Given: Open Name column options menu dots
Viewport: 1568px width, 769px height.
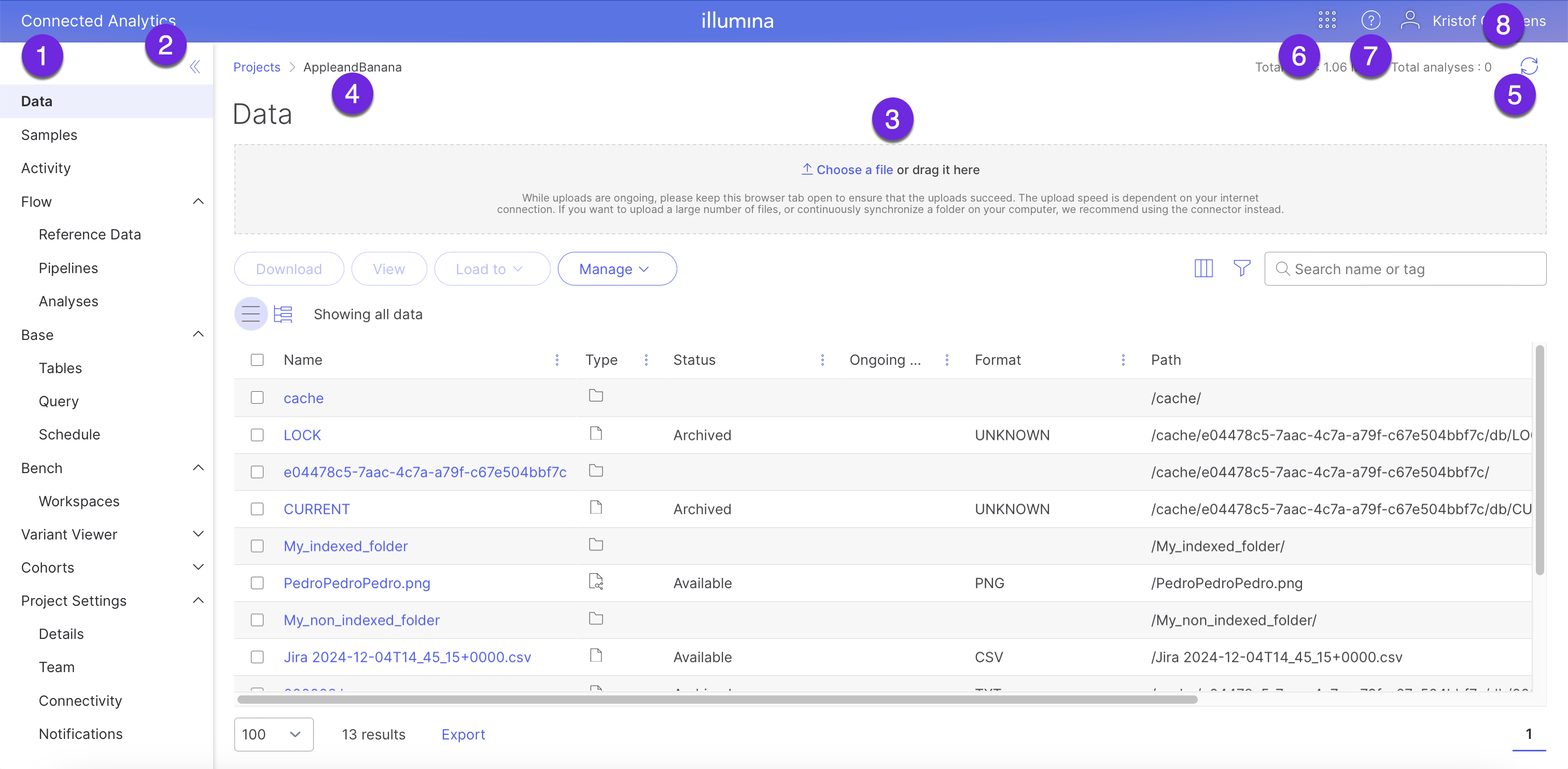Looking at the screenshot, I should (x=556, y=360).
